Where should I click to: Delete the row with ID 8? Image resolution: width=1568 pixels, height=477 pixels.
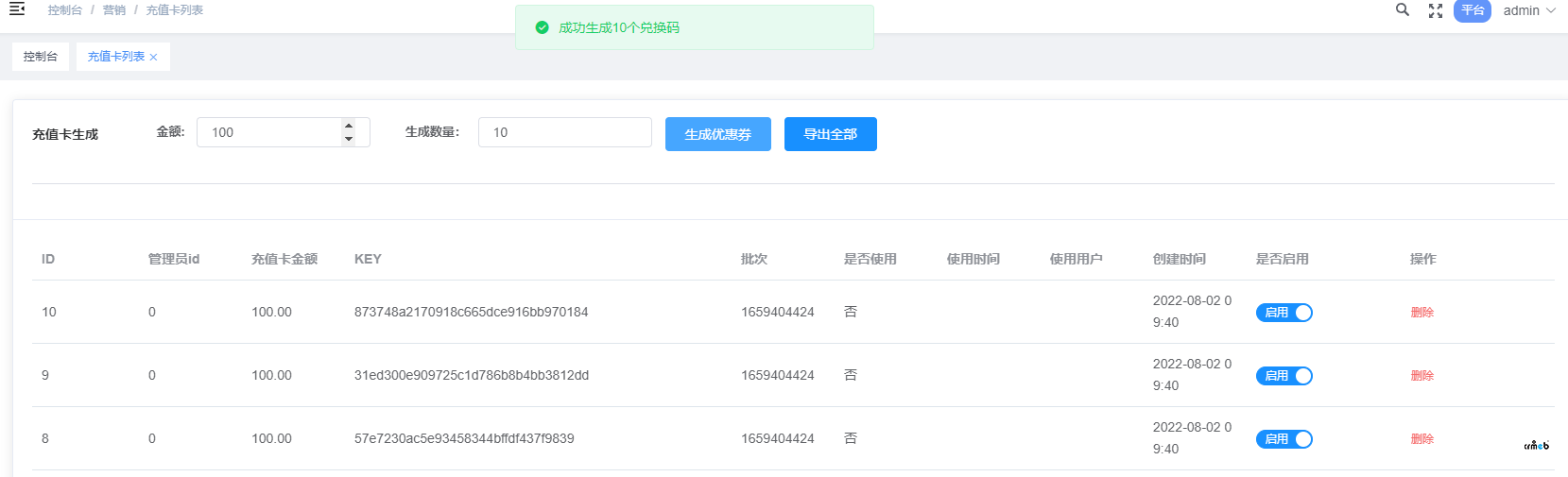[x=1422, y=439]
